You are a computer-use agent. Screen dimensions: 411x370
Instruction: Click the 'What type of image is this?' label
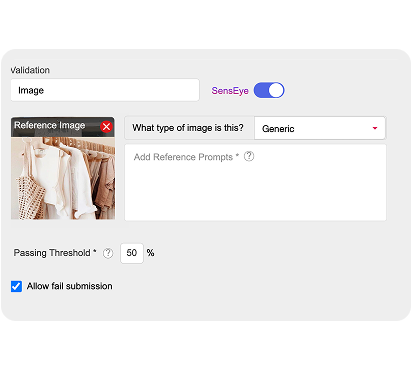click(x=188, y=128)
